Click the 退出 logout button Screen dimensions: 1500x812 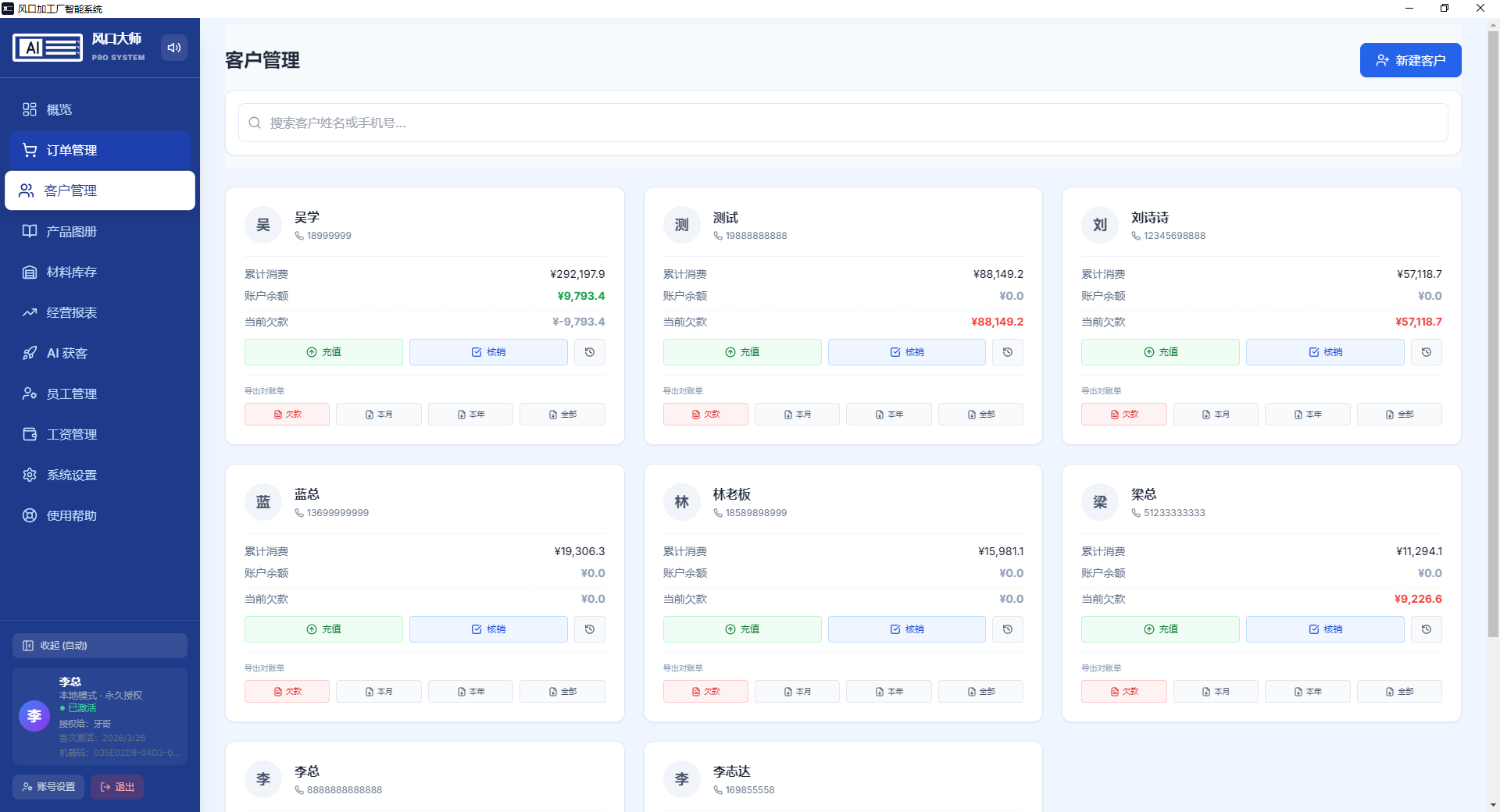point(117,787)
